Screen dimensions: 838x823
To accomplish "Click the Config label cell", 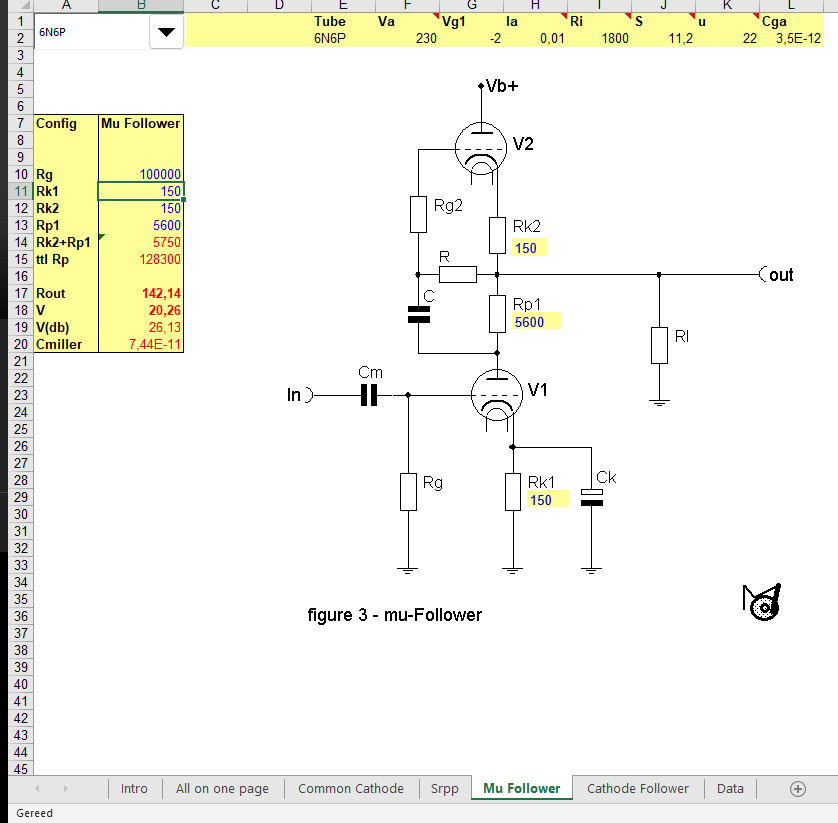I will [x=66, y=123].
